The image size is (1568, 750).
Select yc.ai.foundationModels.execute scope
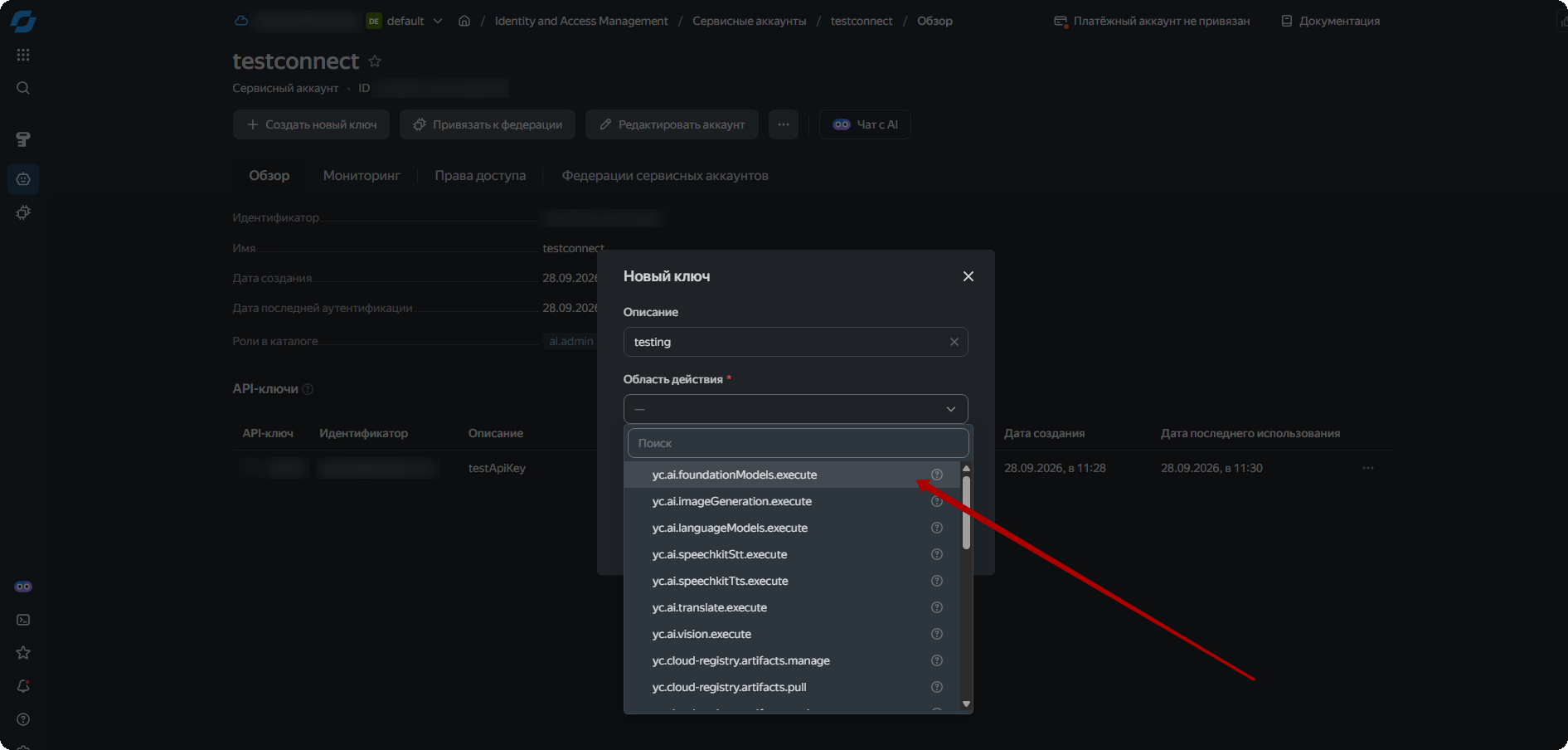pos(793,475)
